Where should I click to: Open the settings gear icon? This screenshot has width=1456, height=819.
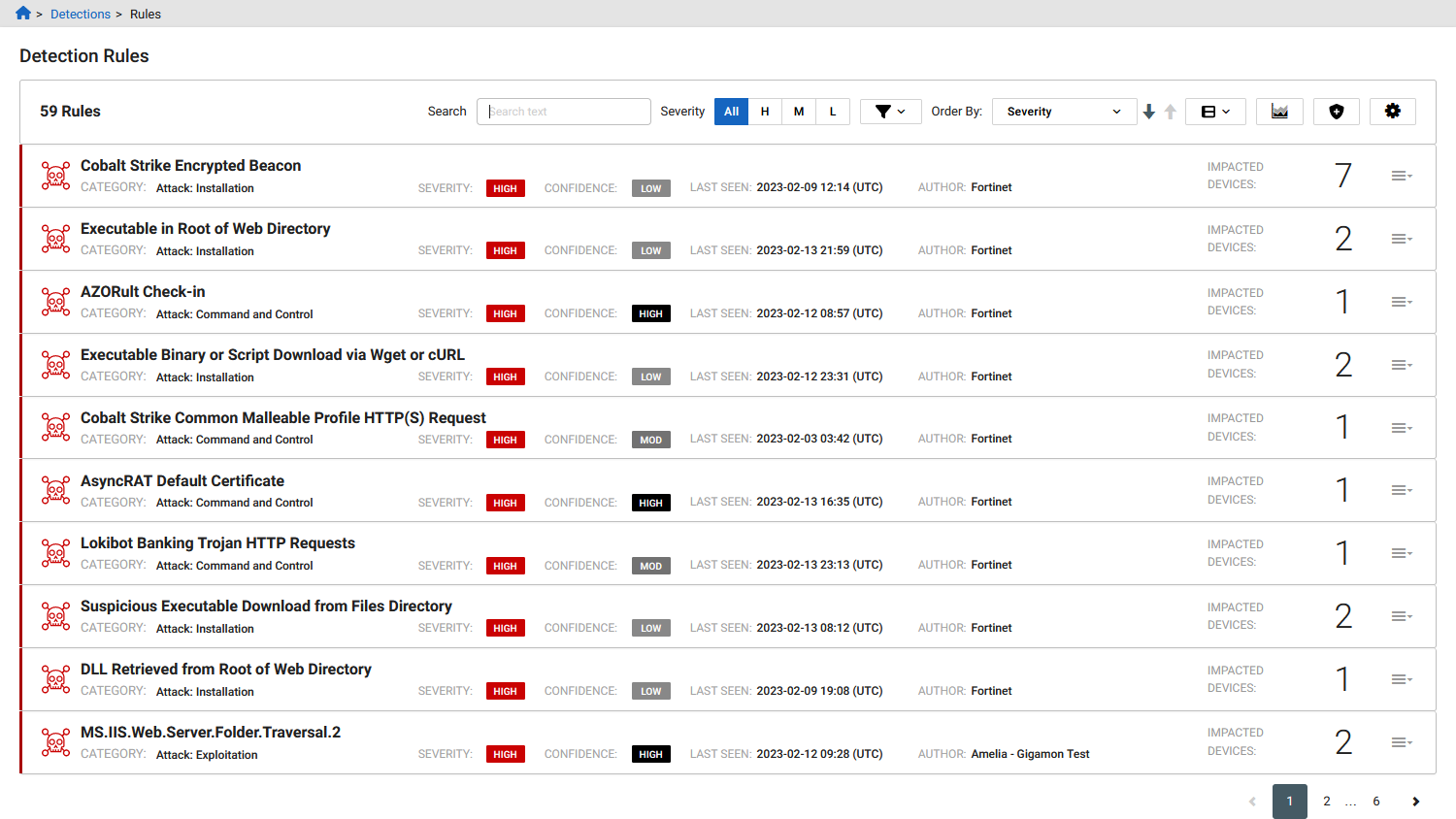1393,111
